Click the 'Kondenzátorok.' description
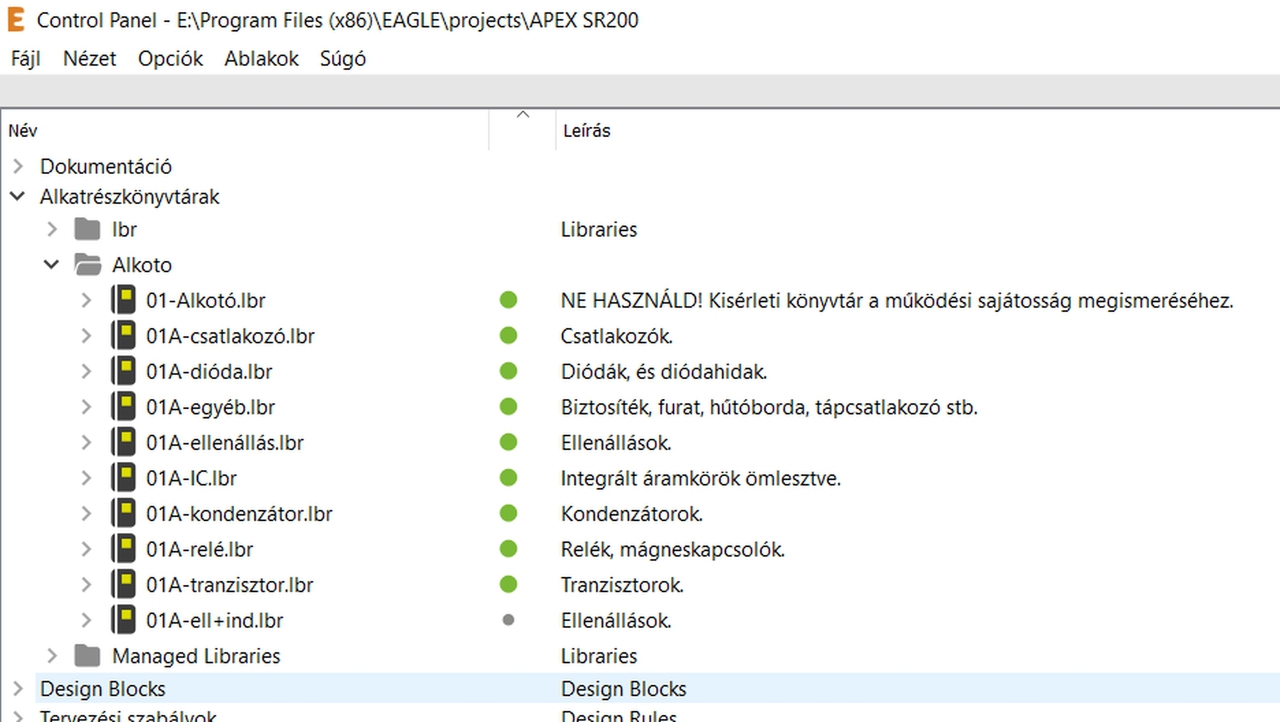1280x722 pixels. tap(632, 514)
